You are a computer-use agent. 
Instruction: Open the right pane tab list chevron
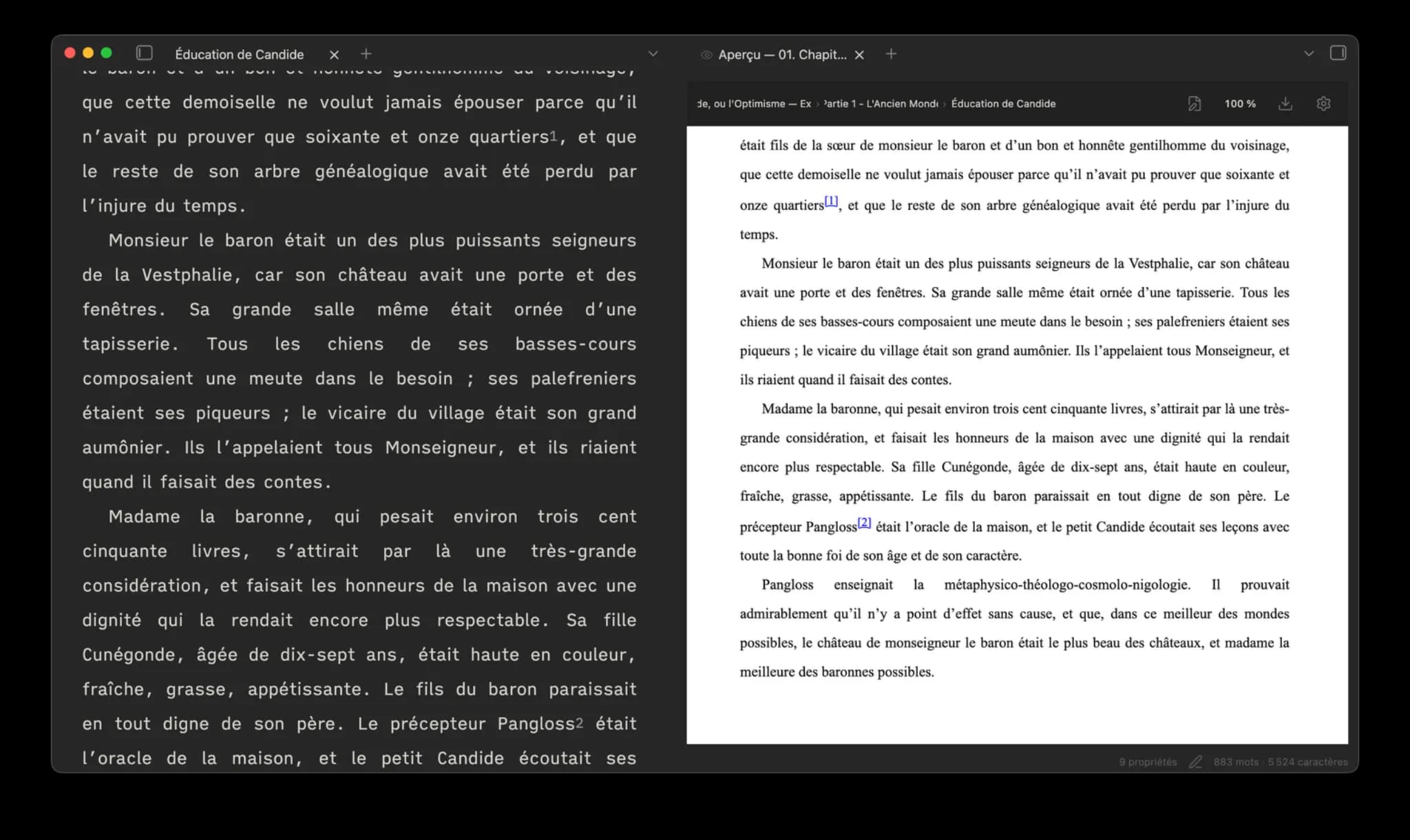1309,54
